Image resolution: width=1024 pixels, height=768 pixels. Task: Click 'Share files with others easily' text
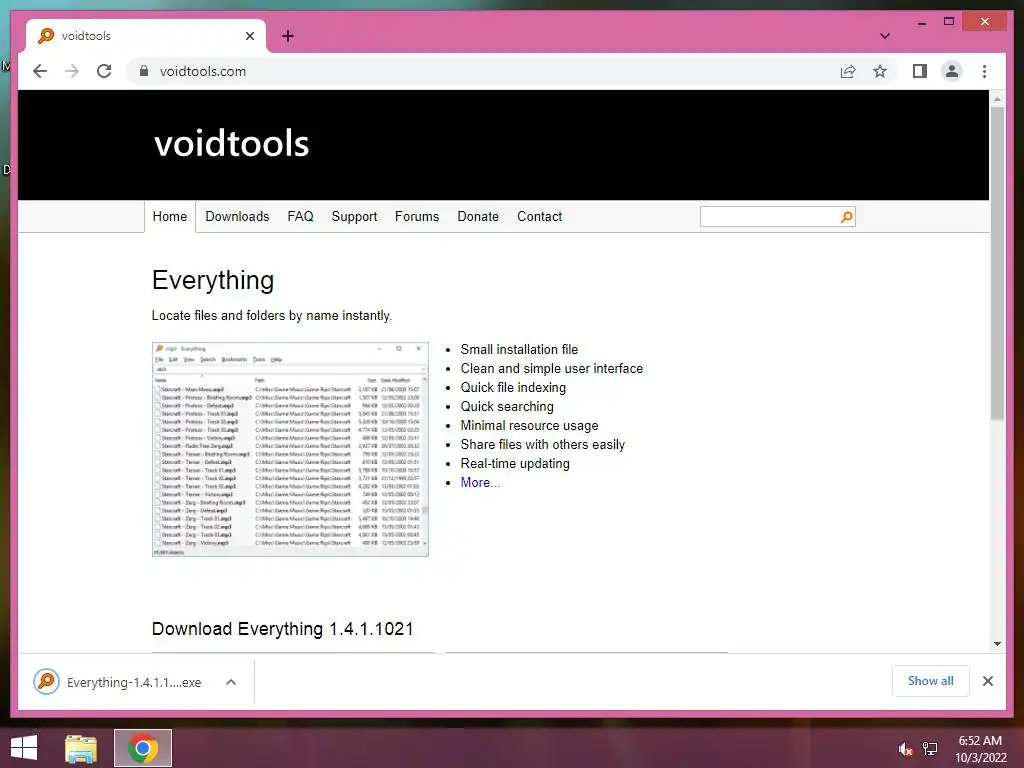543,444
